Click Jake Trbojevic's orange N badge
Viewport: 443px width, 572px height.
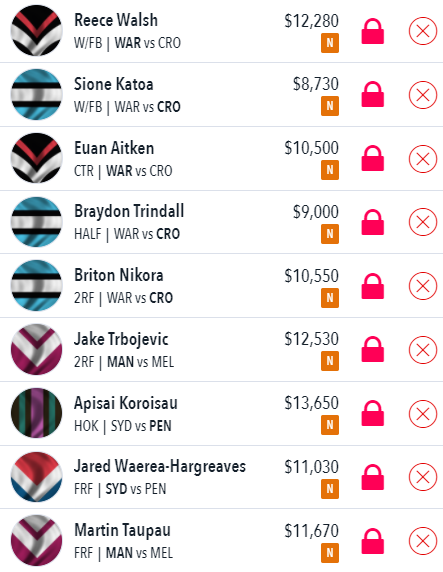pyautogui.click(x=330, y=361)
